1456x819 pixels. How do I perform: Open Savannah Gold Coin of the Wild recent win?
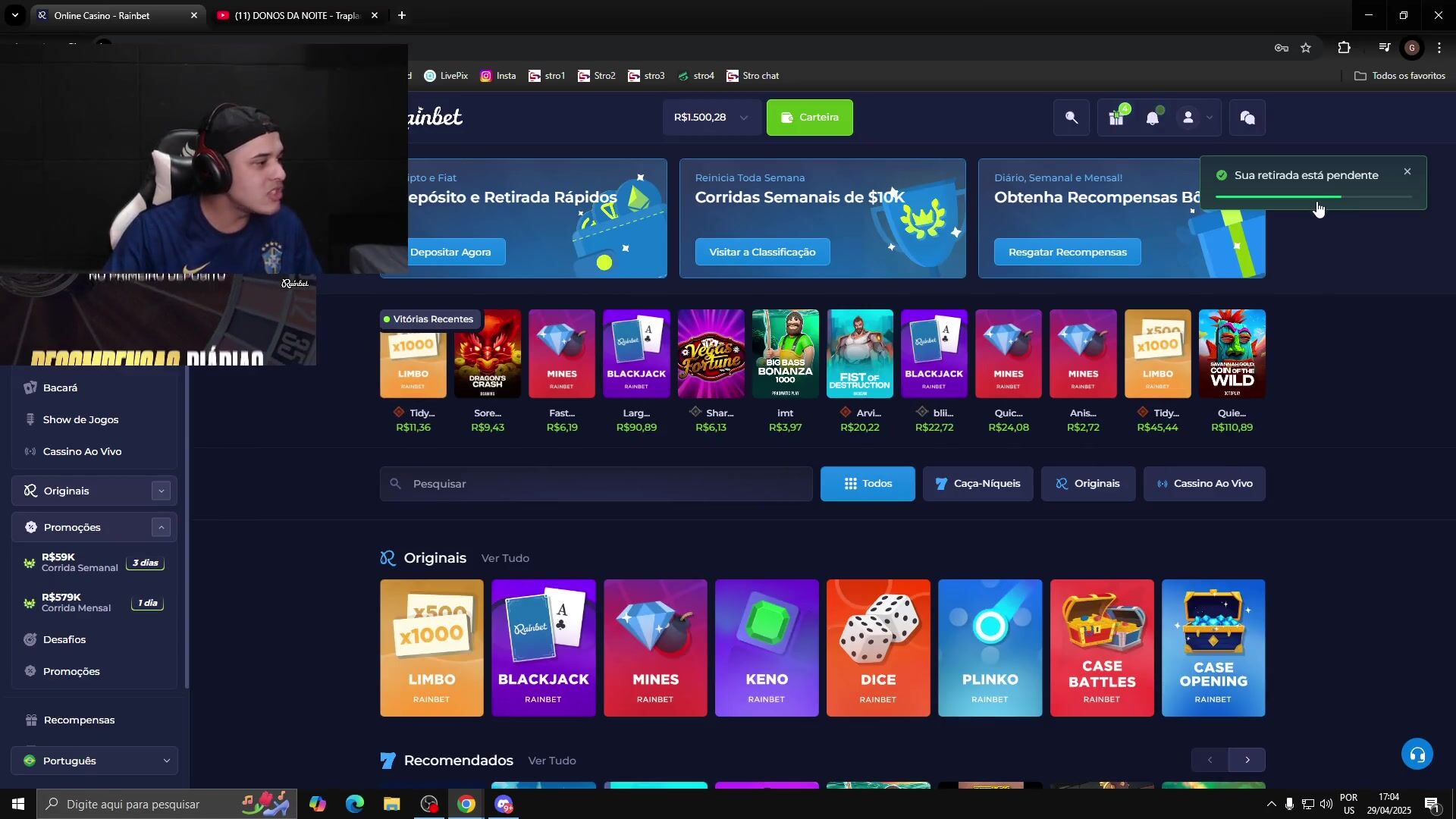click(x=1232, y=353)
